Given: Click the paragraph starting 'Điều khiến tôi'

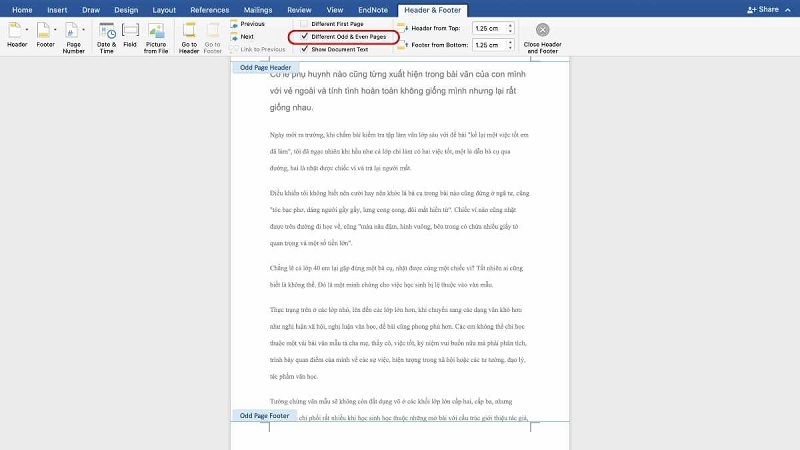Looking at the screenshot, I should (399, 218).
